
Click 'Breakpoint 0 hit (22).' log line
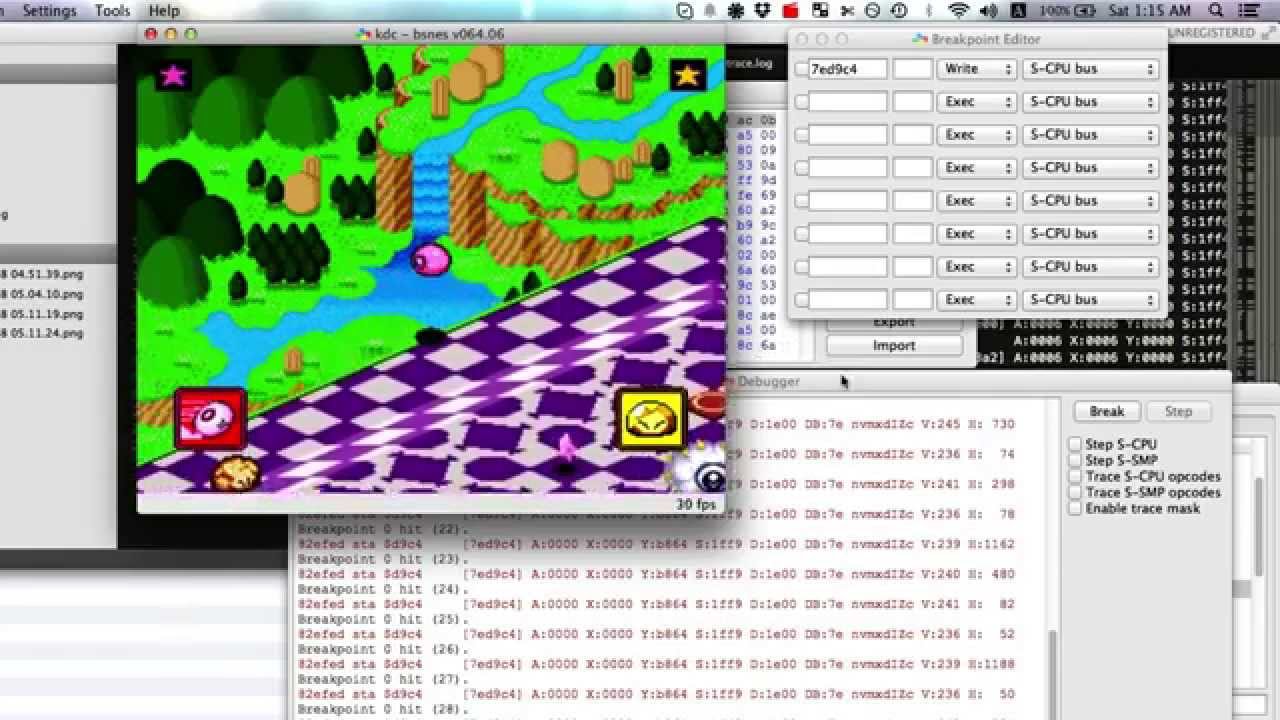coord(383,529)
